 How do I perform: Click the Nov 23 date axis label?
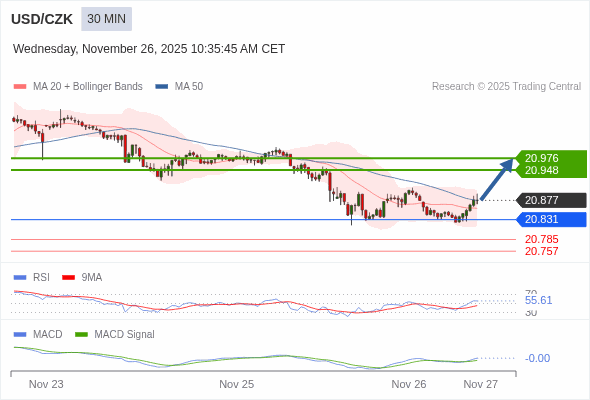tap(46, 384)
